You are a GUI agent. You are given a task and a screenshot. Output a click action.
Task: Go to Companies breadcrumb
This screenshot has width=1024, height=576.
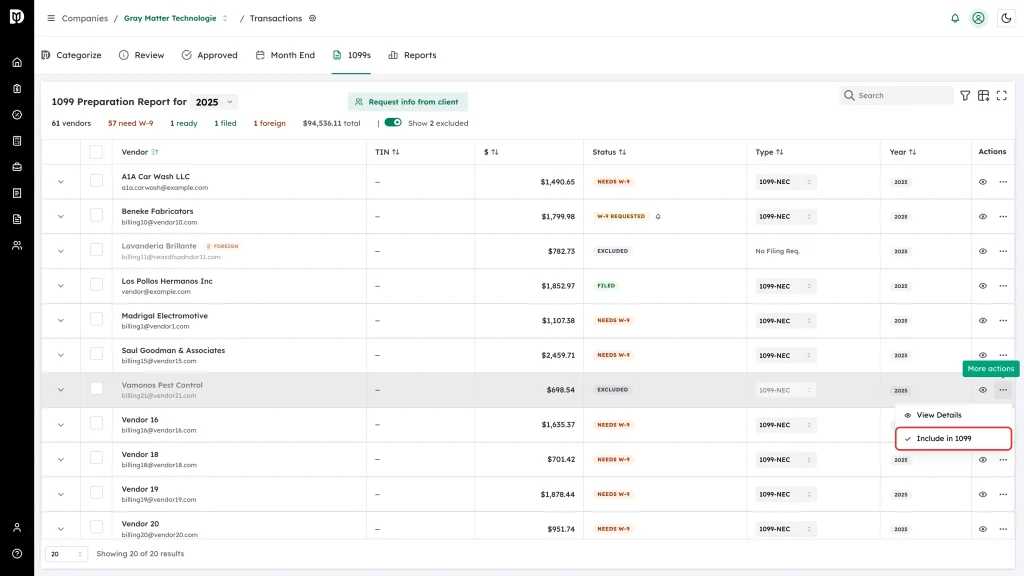coord(85,18)
